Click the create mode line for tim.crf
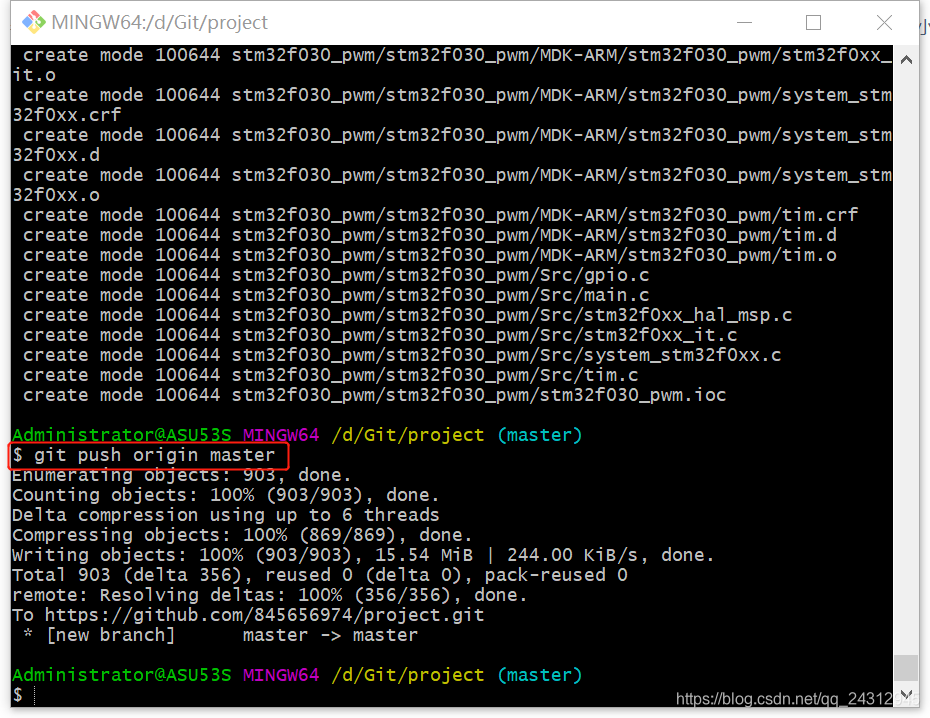Screen dimensions: 930x718 point(440,215)
